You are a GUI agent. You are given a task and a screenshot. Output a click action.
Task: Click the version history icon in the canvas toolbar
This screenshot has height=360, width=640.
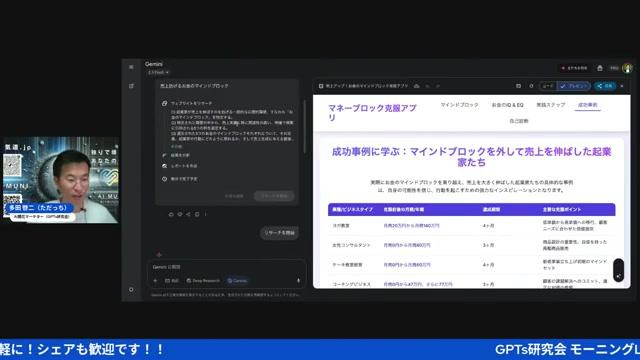coord(531,86)
